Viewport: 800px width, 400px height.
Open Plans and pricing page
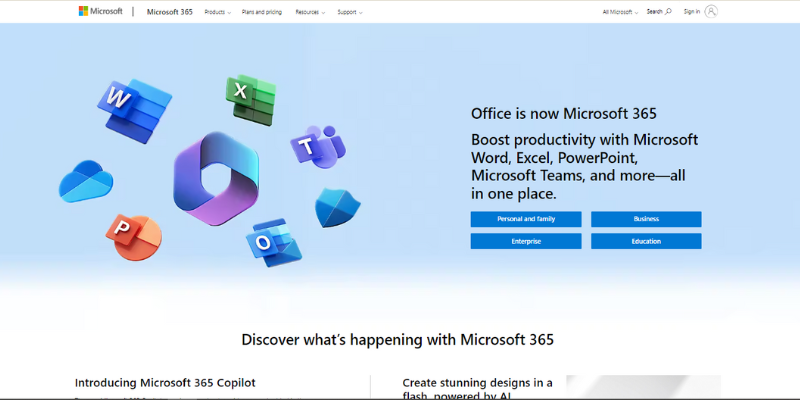point(262,12)
